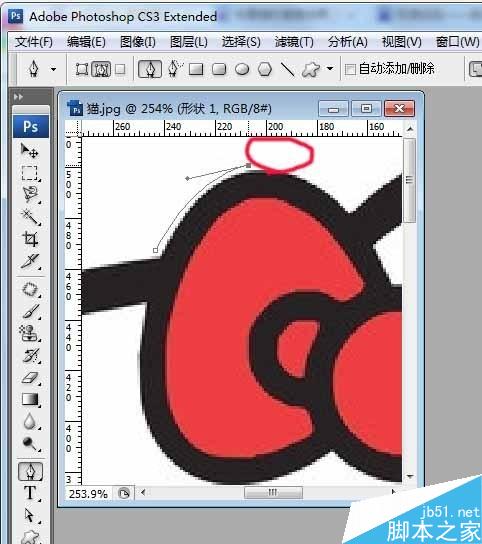Screen dimensions: 482x544
Task: Select the Horizontal Type tool
Action: (x=30, y=493)
